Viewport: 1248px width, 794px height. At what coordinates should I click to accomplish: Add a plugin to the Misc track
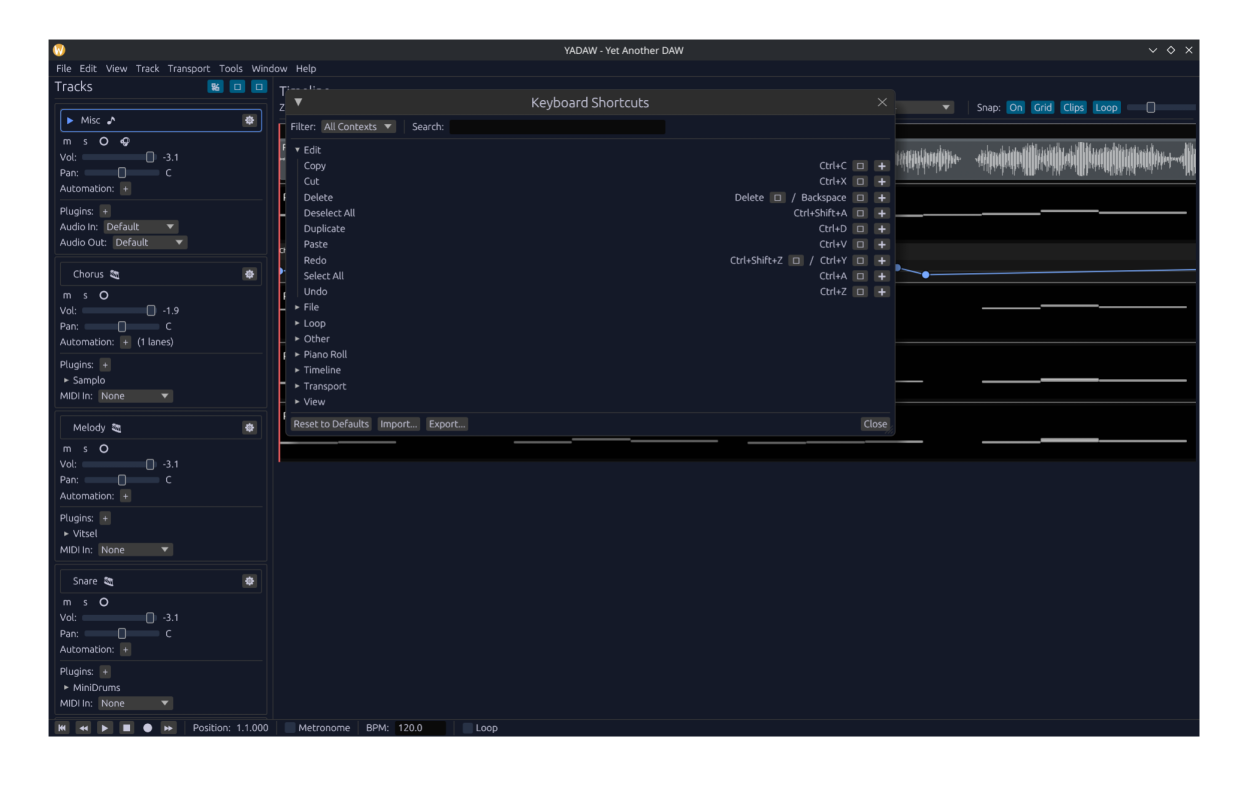[x=105, y=212]
